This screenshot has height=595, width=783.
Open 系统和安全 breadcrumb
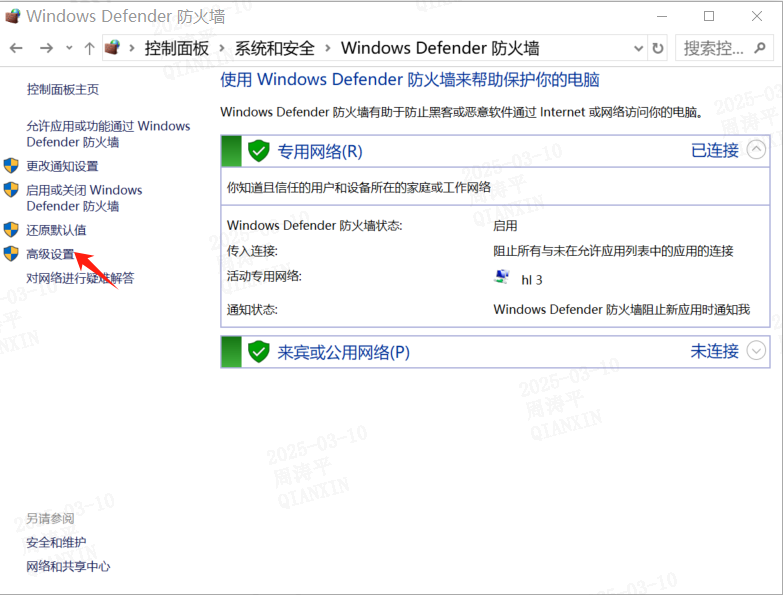click(275, 48)
